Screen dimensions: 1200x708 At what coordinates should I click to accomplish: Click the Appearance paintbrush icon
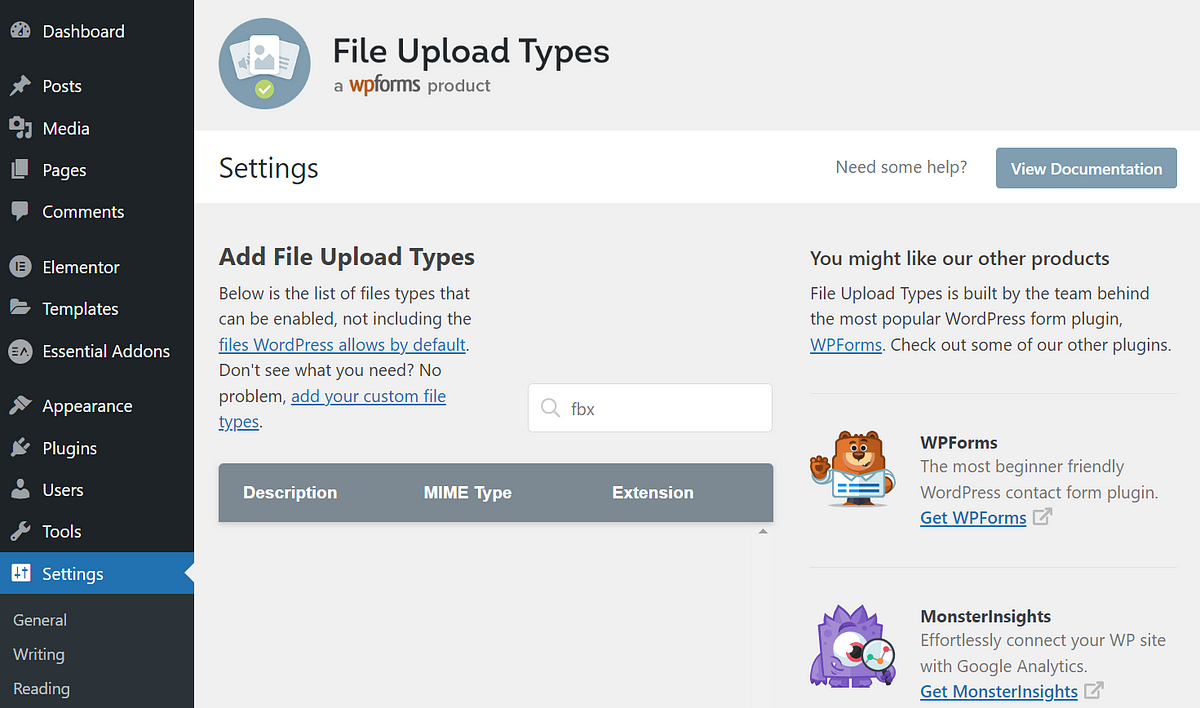click(x=20, y=406)
